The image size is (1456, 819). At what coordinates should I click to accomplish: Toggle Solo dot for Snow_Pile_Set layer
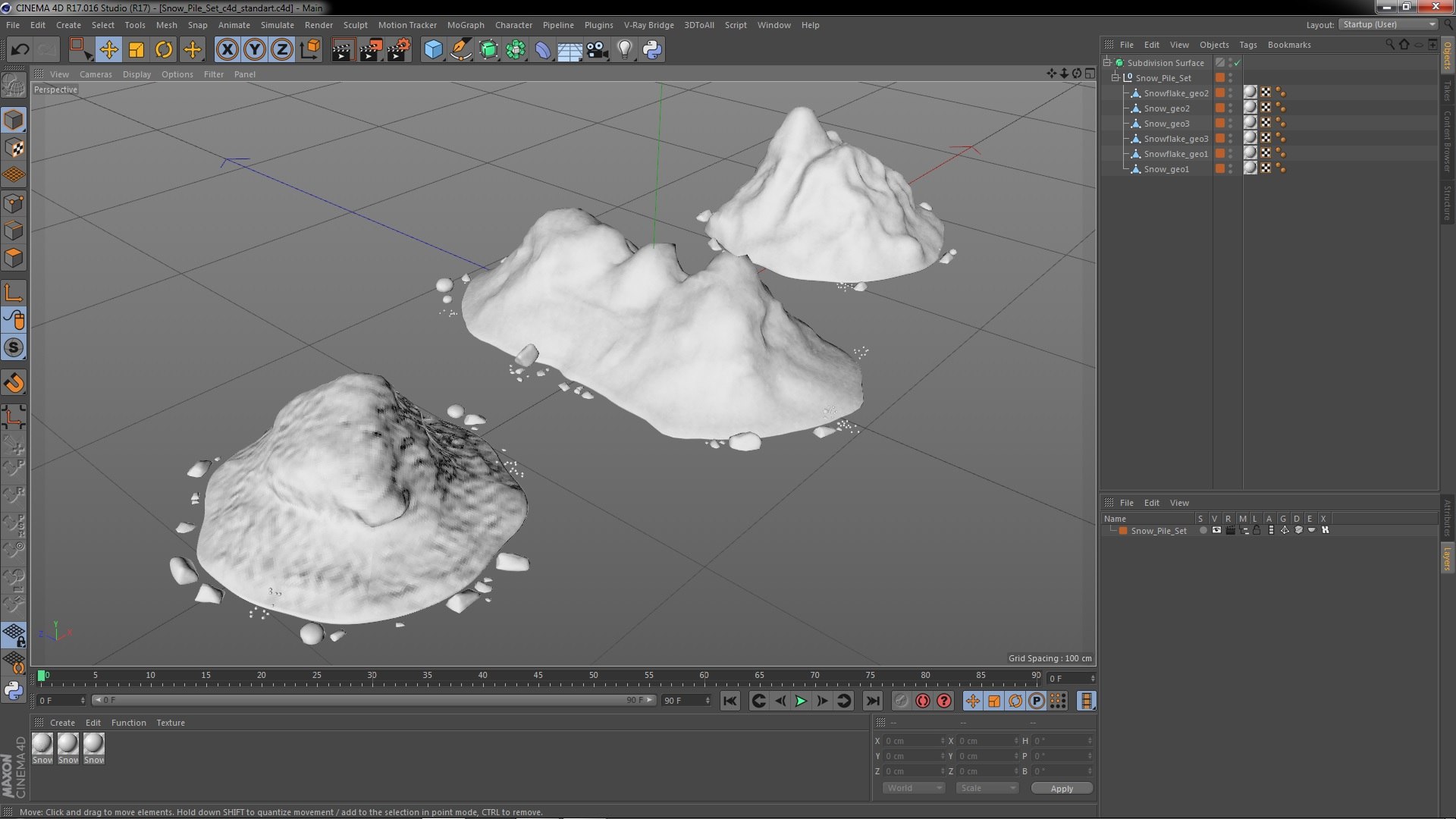tap(1203, 531)
